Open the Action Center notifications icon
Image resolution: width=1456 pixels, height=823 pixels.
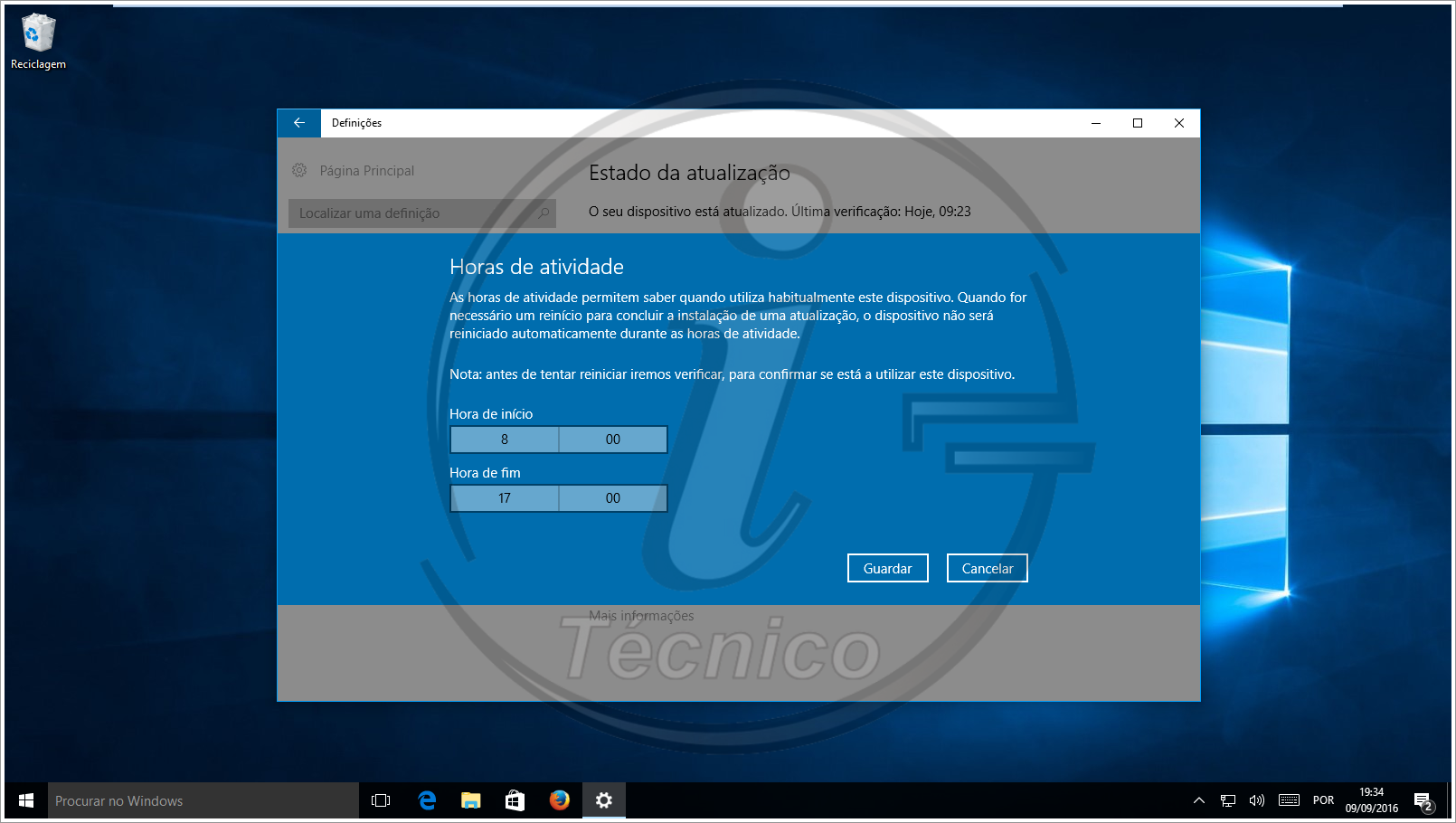[x=1423, y=801]
